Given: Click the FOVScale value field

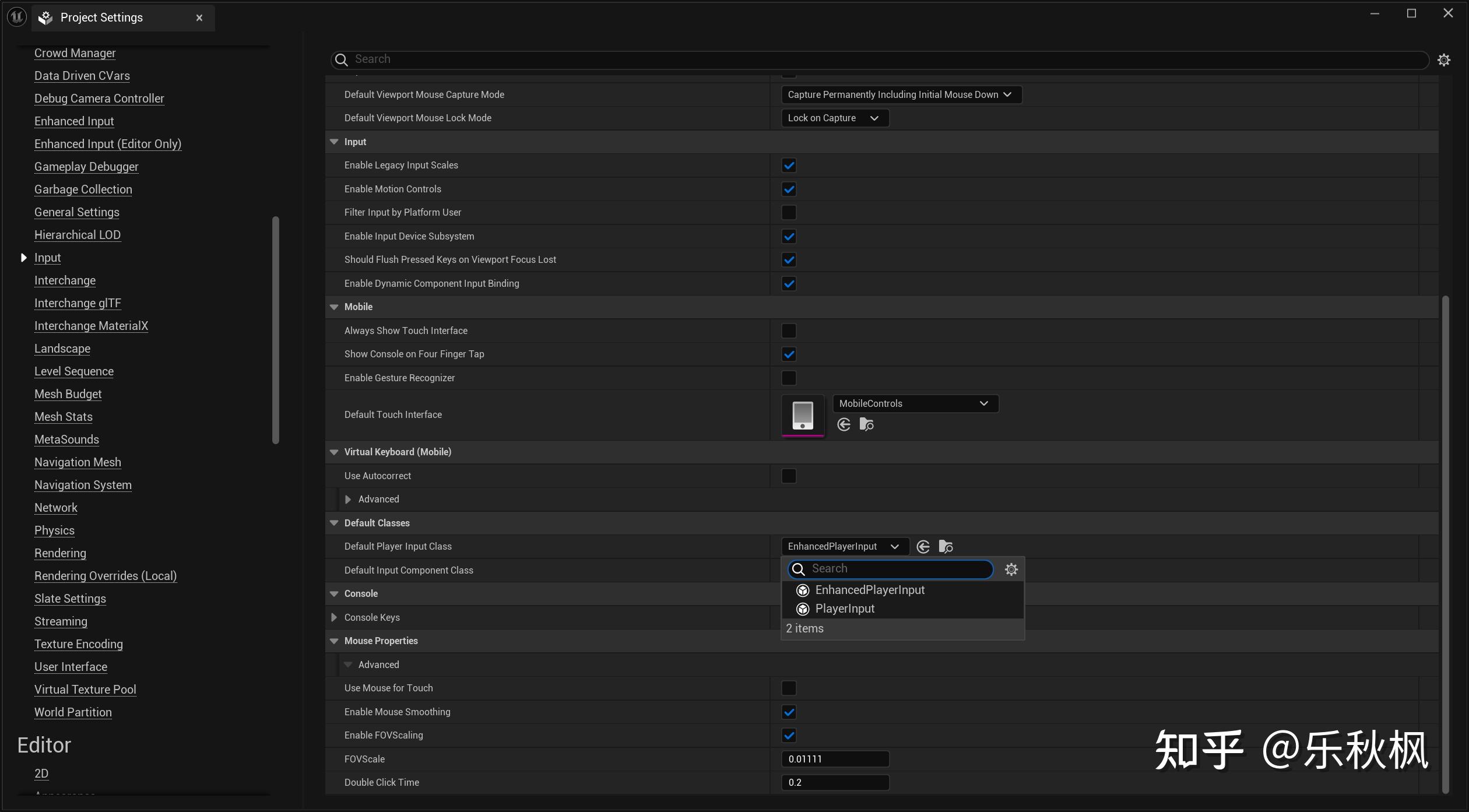Looking at the screenshot, I should (x=834, y=759).
